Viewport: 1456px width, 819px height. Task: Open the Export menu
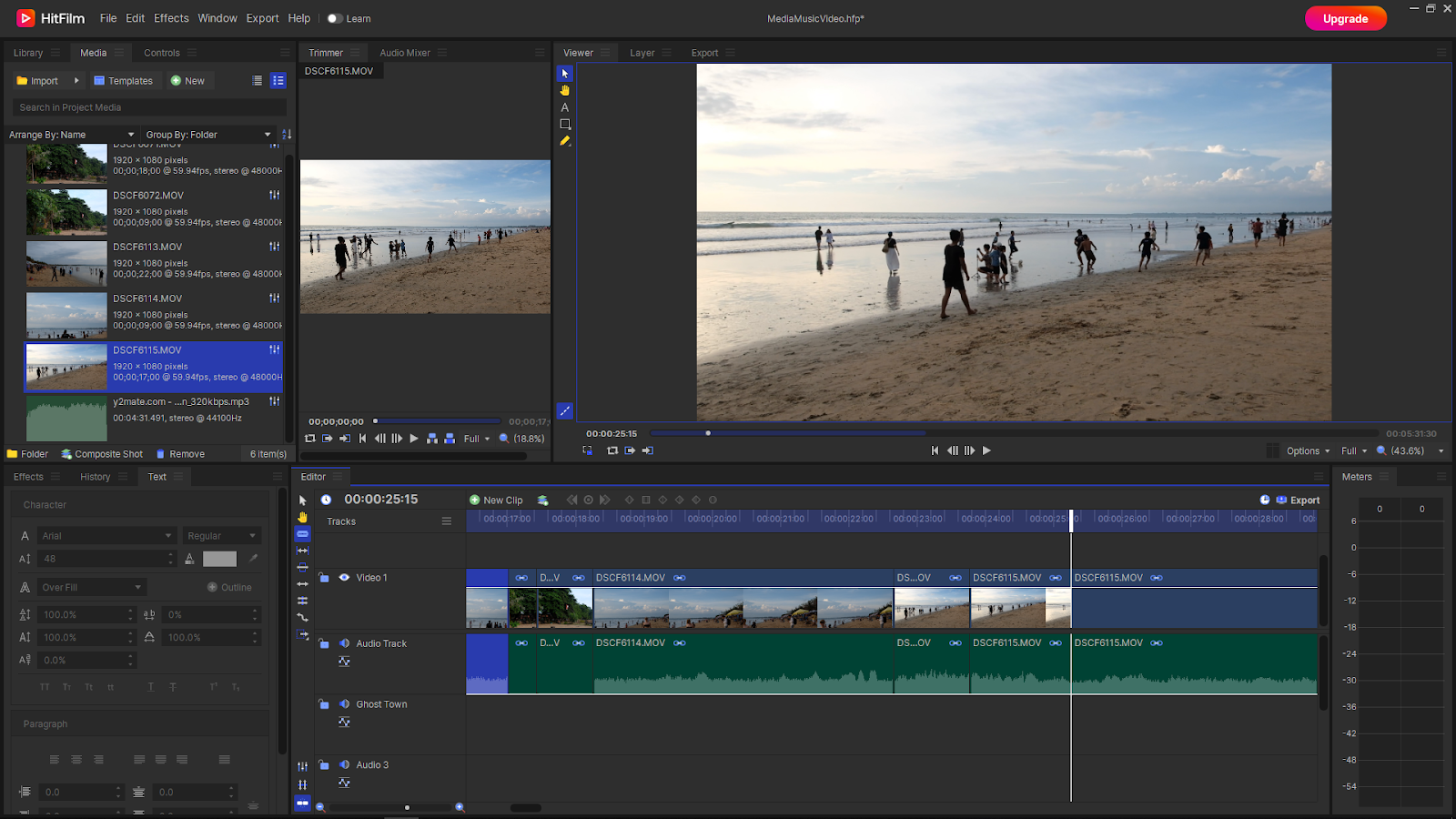pyautogui.click(x=262, y=18)
